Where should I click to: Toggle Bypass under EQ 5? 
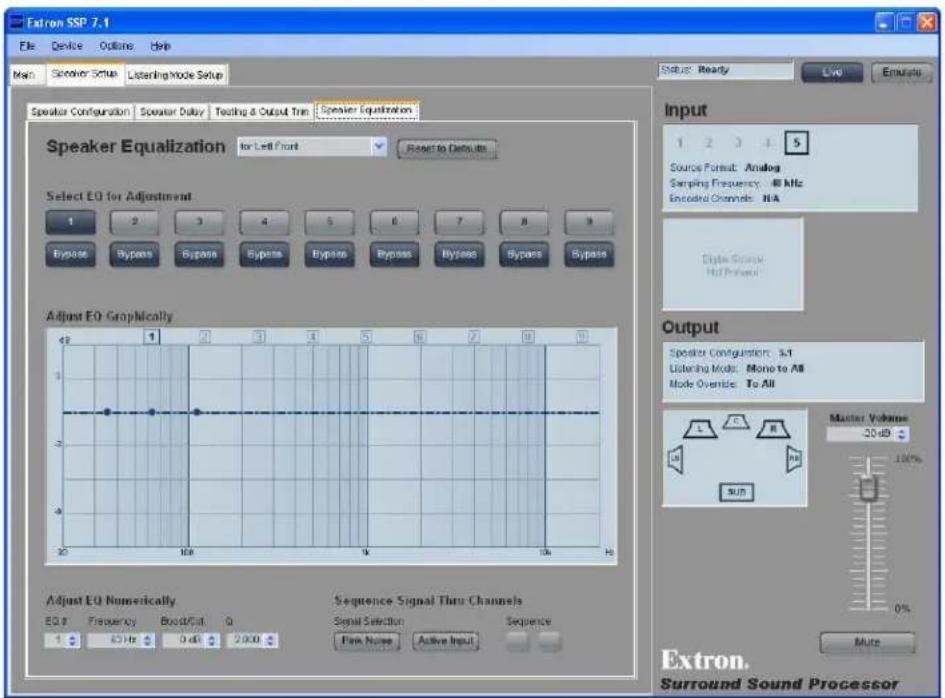click(x=329, y=254)
